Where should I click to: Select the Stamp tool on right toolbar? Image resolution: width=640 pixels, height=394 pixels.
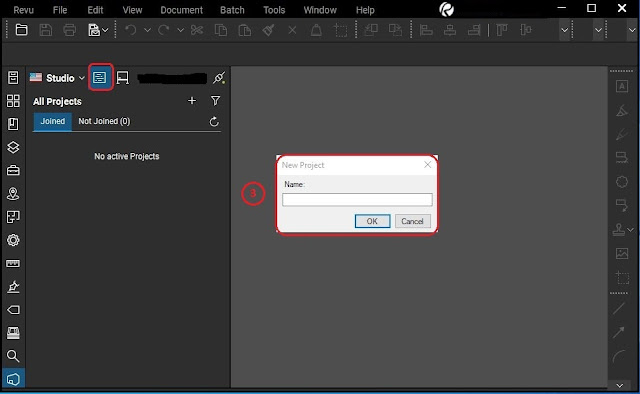click(x=619, y=229)
